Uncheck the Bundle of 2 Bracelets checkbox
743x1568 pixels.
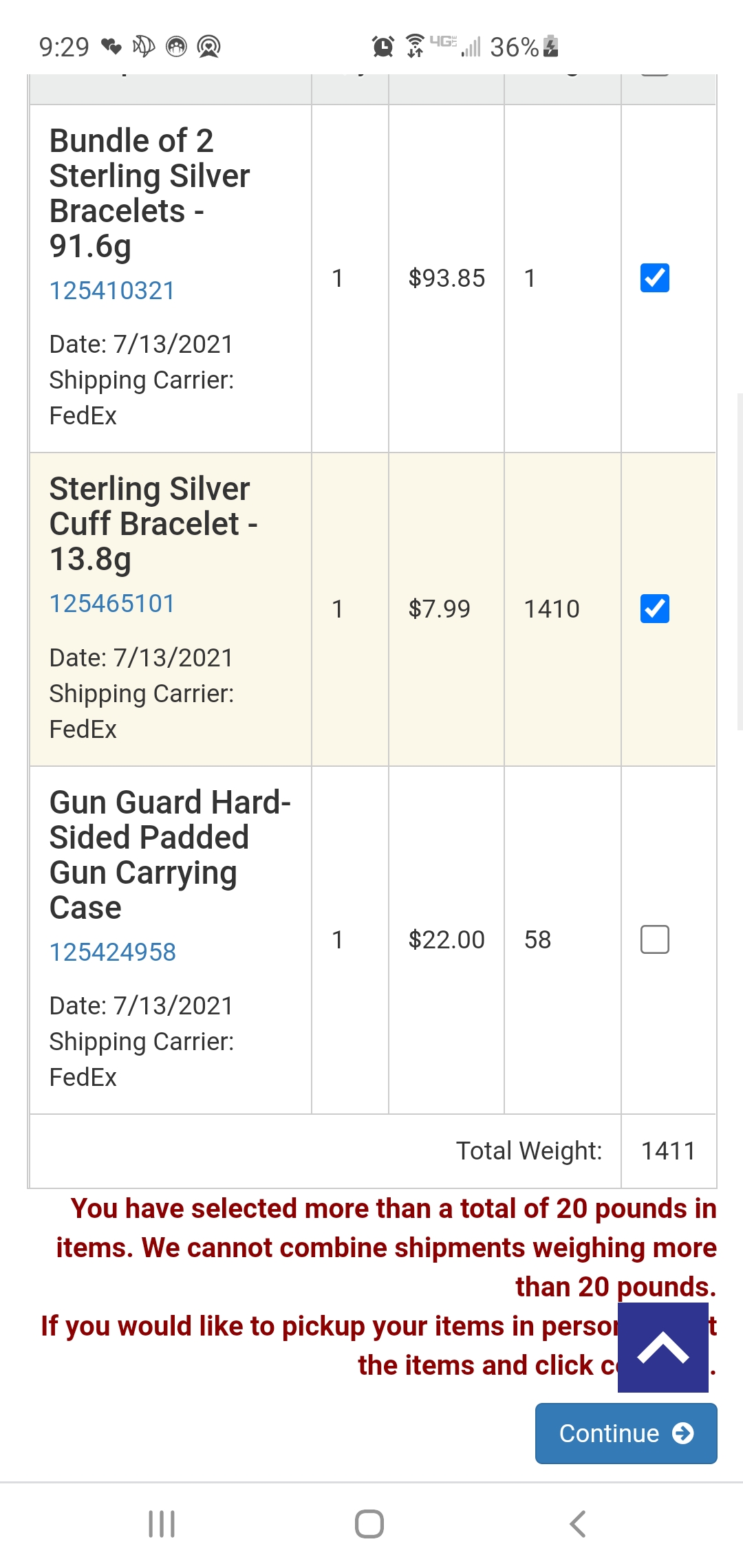tap(654, 278)
